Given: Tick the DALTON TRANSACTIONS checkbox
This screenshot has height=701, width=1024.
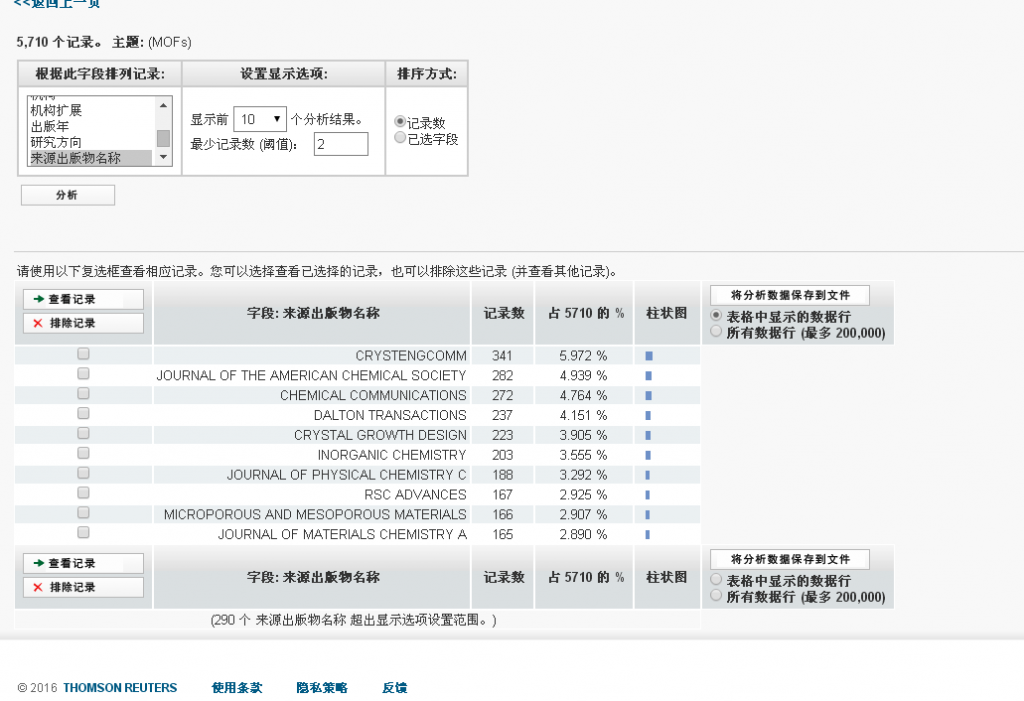Looking at the screenshot, I should click(x=83, y=413).
